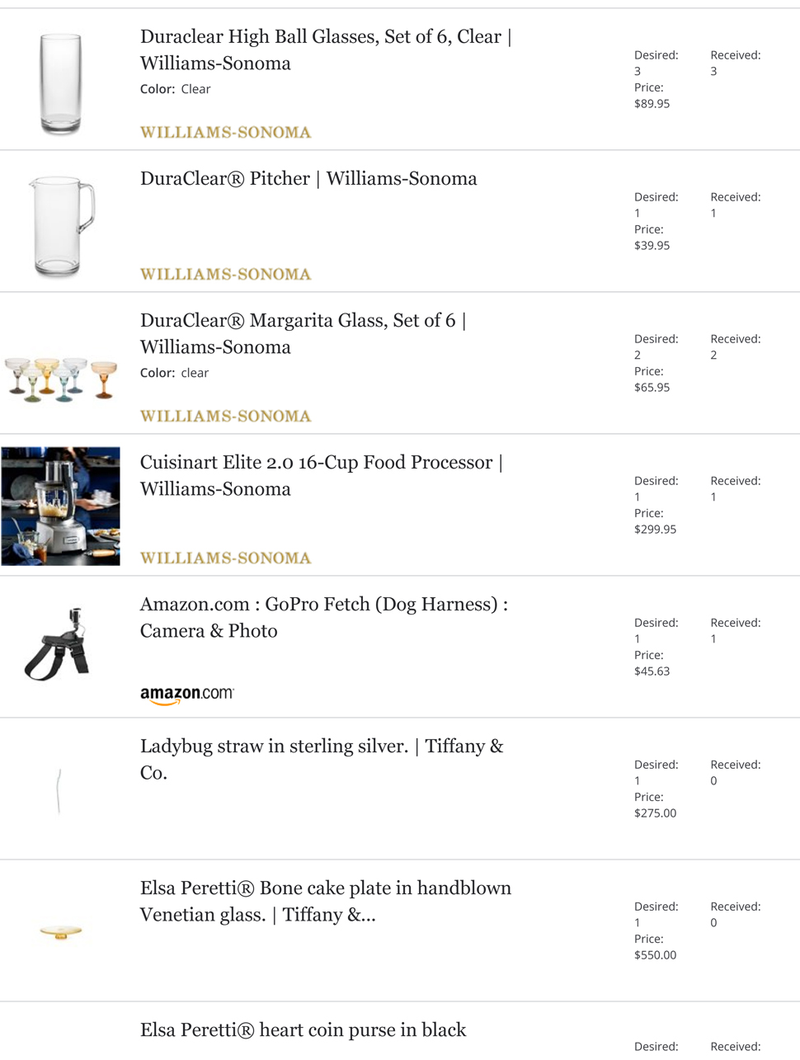Click Williams-Sonoma logo under Margarita Glass
This screenshot has height=1060, width=800.
[225, 416]
